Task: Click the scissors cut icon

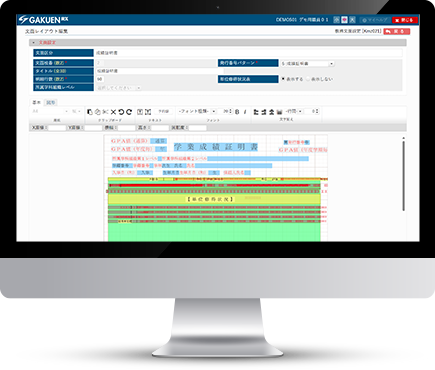Action: coord(105,112)
